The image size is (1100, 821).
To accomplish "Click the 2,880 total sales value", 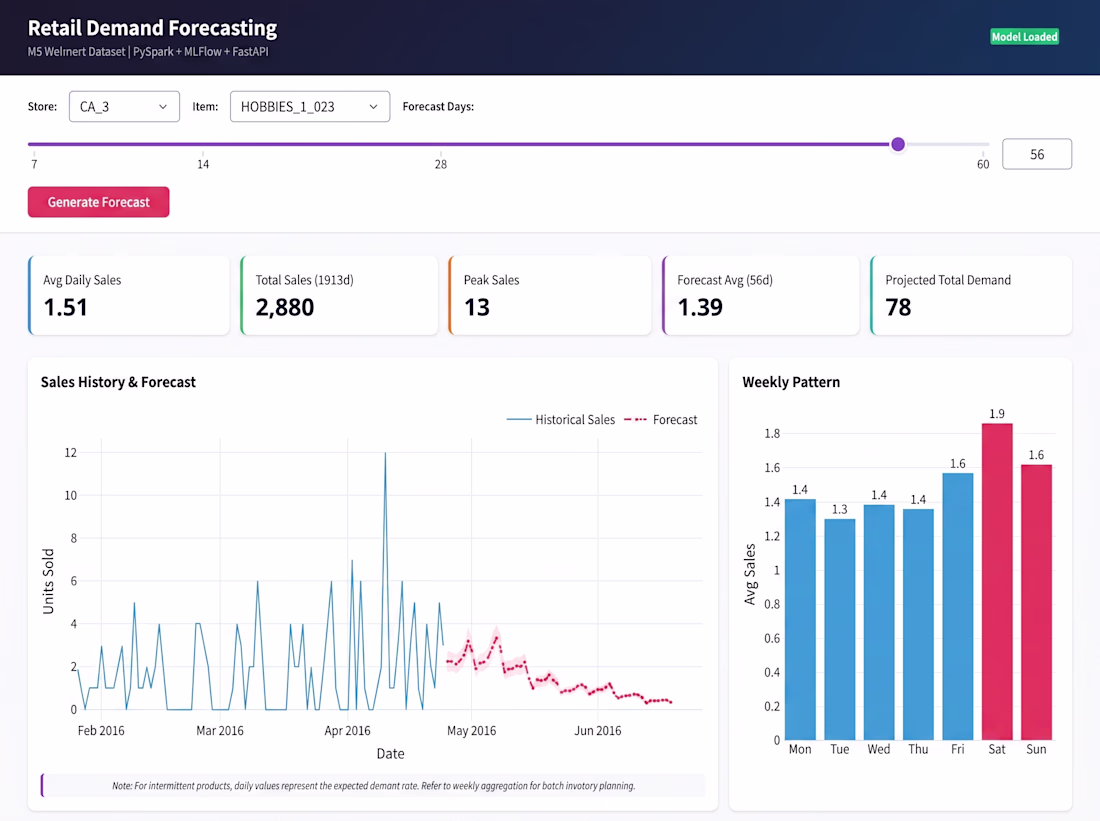I will coord(285,307).
